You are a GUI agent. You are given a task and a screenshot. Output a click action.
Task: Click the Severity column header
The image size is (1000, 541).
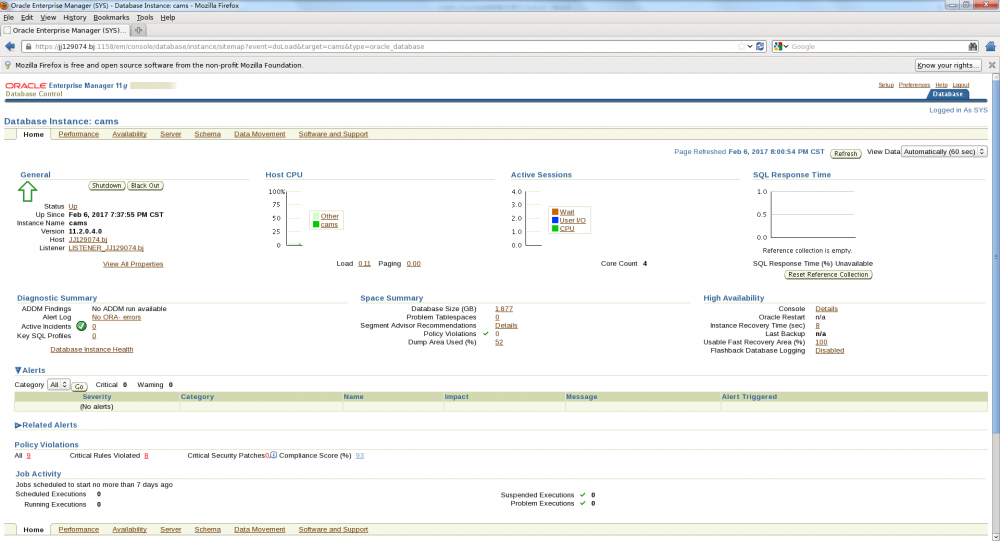pos(97,397)
